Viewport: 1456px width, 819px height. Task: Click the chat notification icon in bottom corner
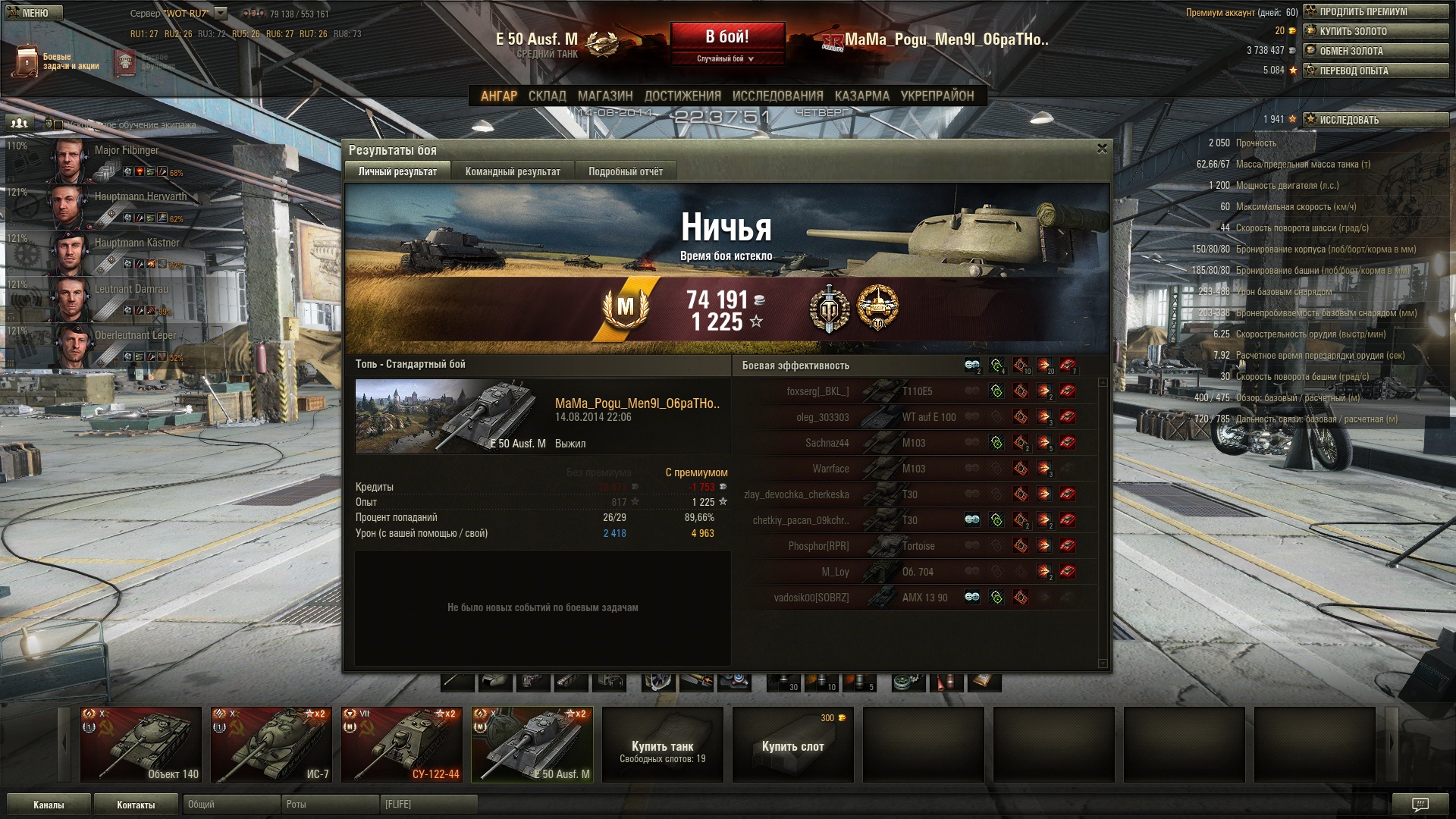[x=1420, y=804]
